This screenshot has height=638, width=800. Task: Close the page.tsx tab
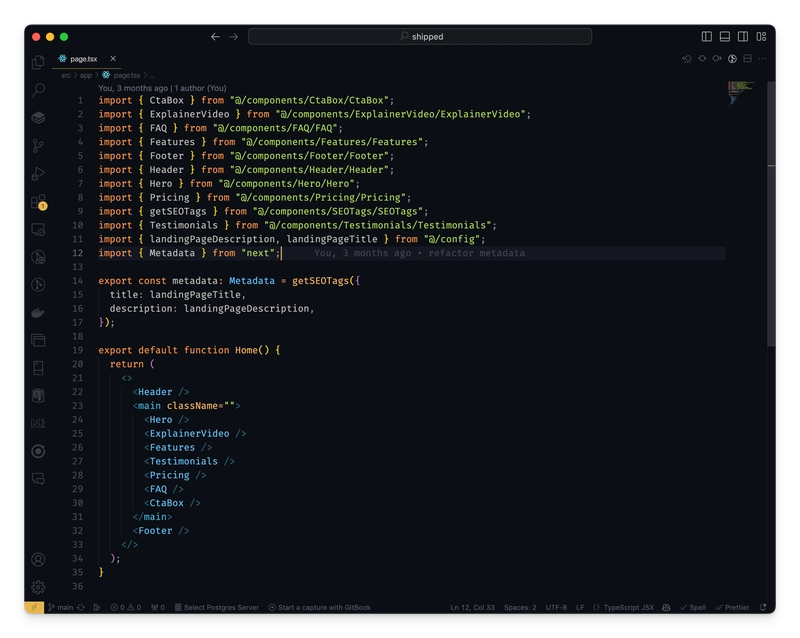113,59
